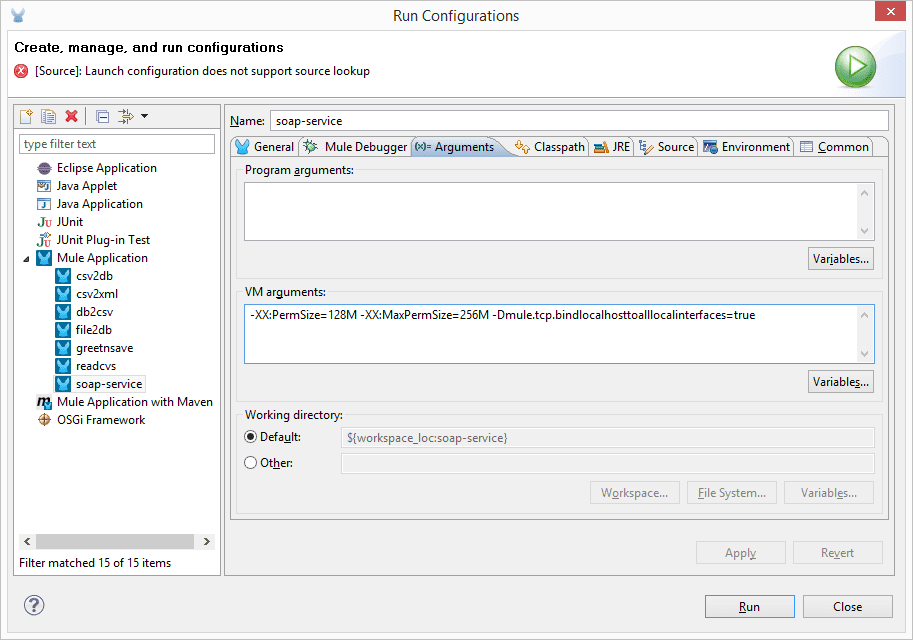The image size is (913, 640).
Task: Click in the type filter text field
Action: (117, 144)
